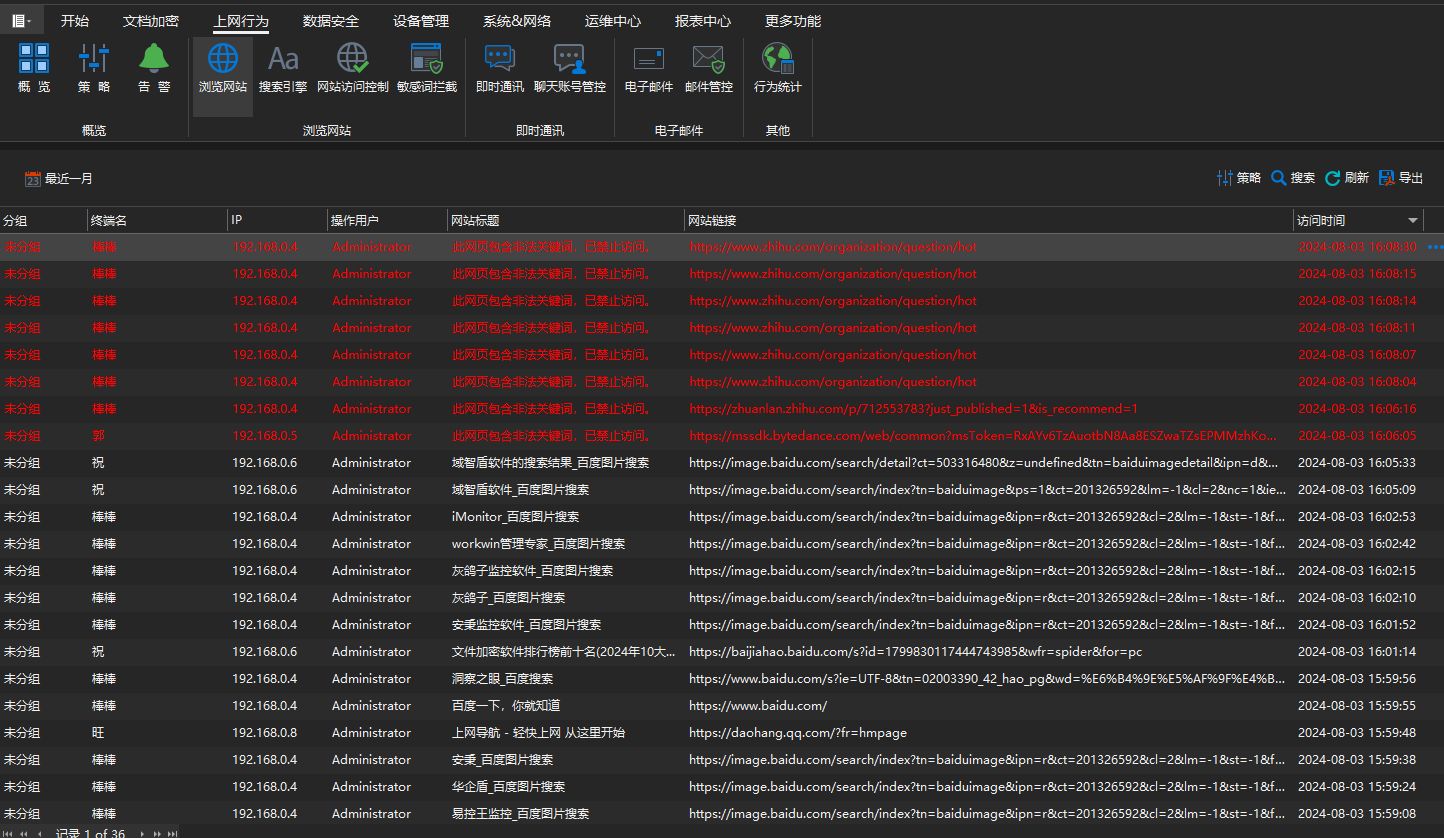Sort by the 操作用户 column header
1444x838 pixels.
(387, 220)
